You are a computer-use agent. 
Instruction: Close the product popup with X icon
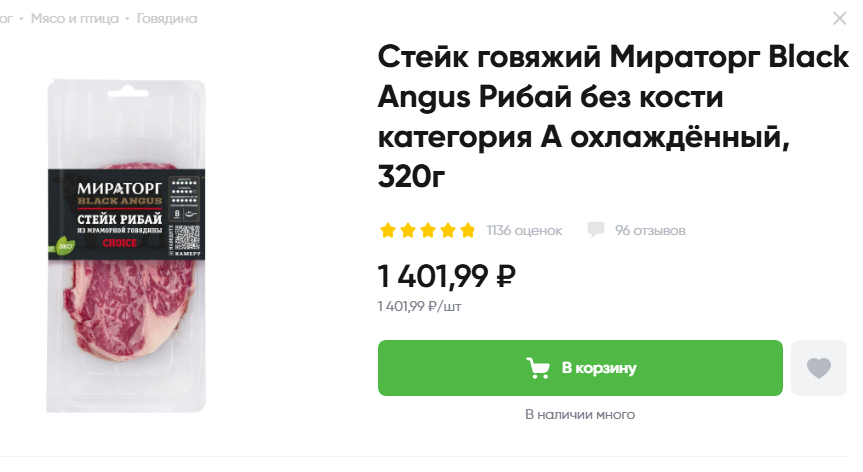click(839, 19)
